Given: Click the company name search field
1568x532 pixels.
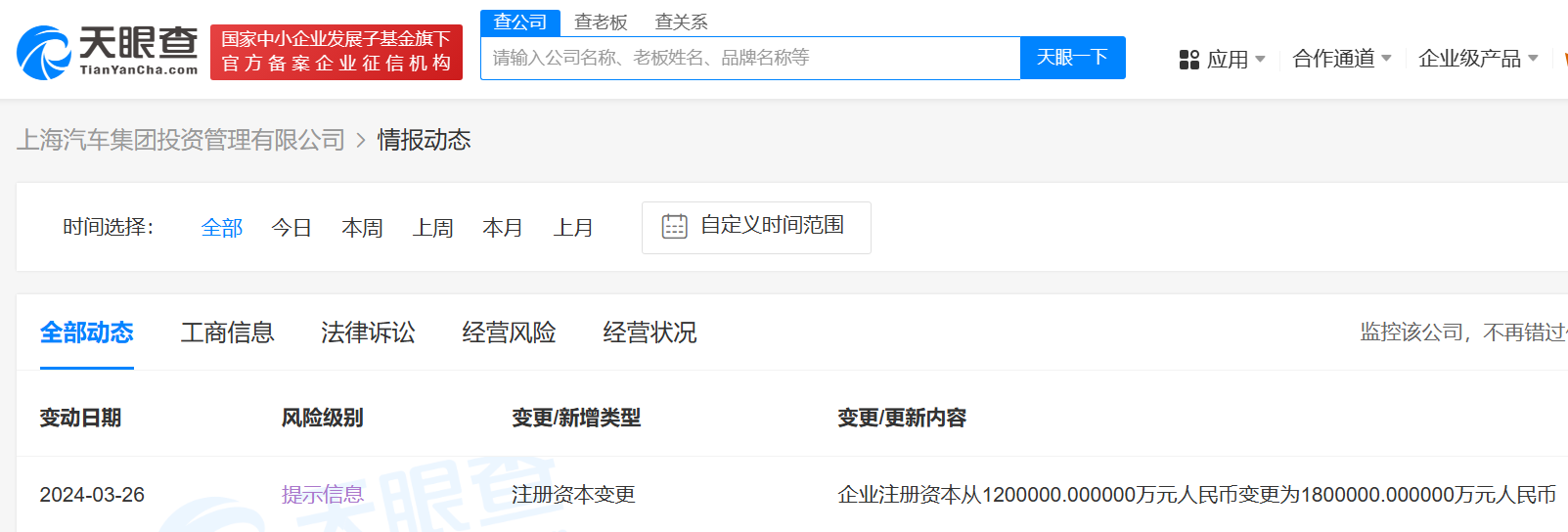Looking at the screenshot, I should 749,58.
